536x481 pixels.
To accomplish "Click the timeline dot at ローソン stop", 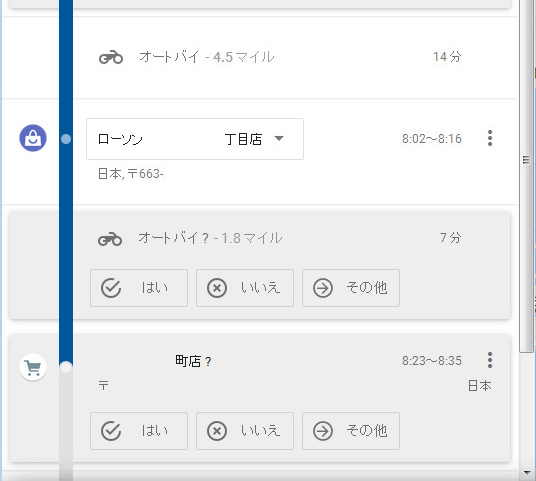I will point(66,139).
